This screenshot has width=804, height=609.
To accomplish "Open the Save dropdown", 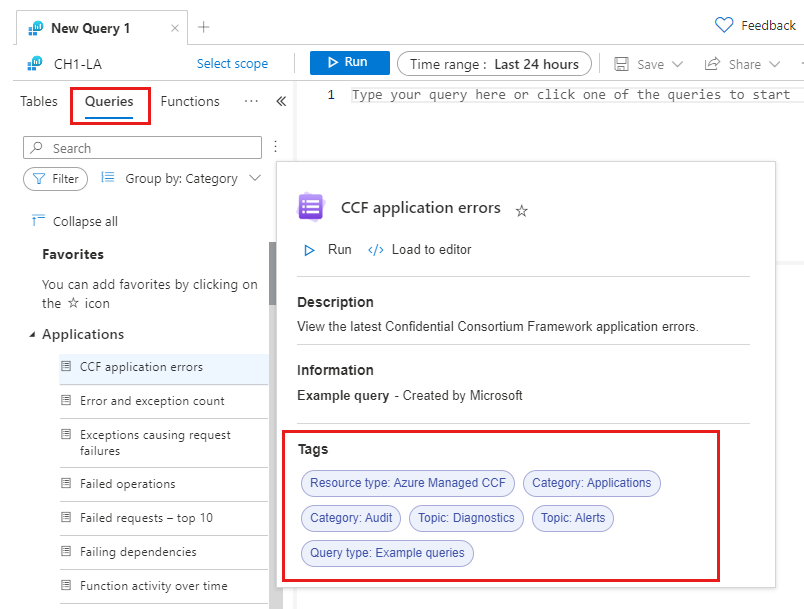I will coord(649,64).
